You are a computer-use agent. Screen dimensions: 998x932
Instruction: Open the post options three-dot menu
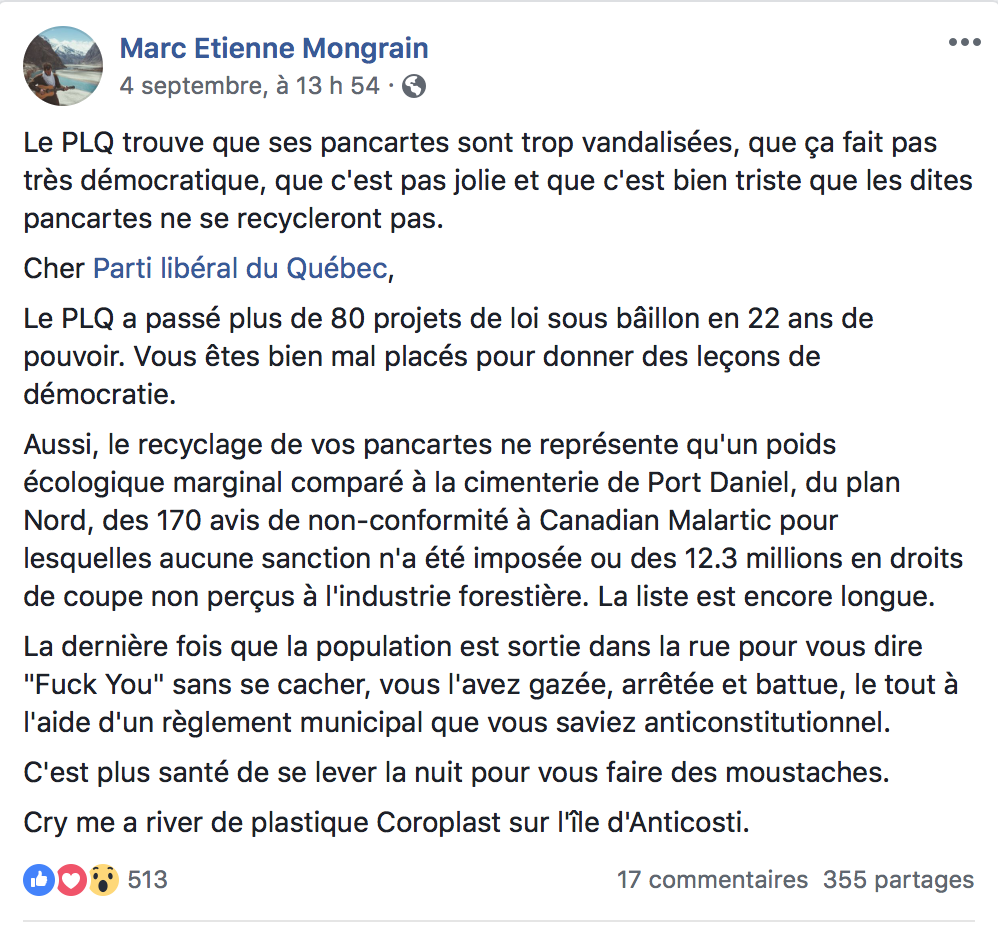[964, 43]
